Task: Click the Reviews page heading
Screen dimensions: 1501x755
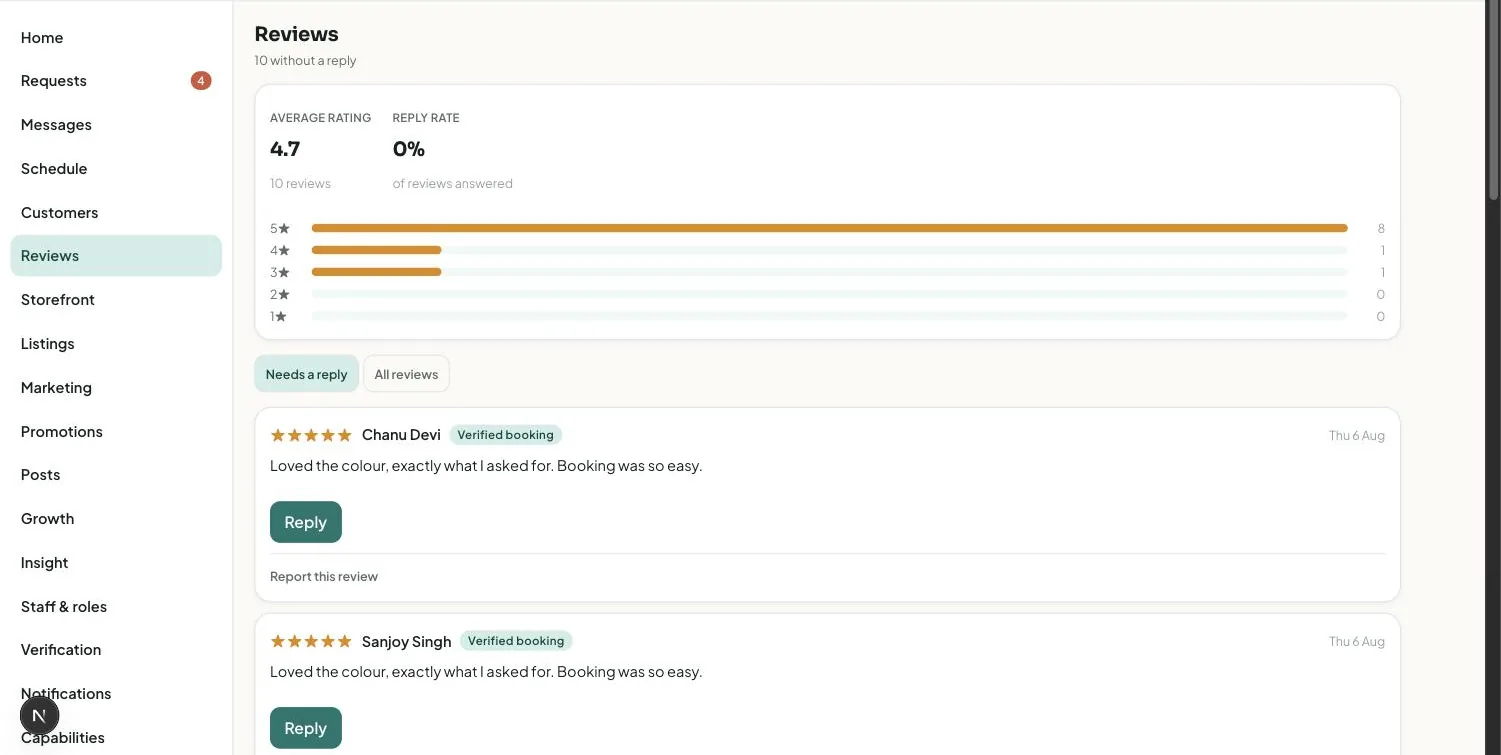Action: (x=297, y=34)
